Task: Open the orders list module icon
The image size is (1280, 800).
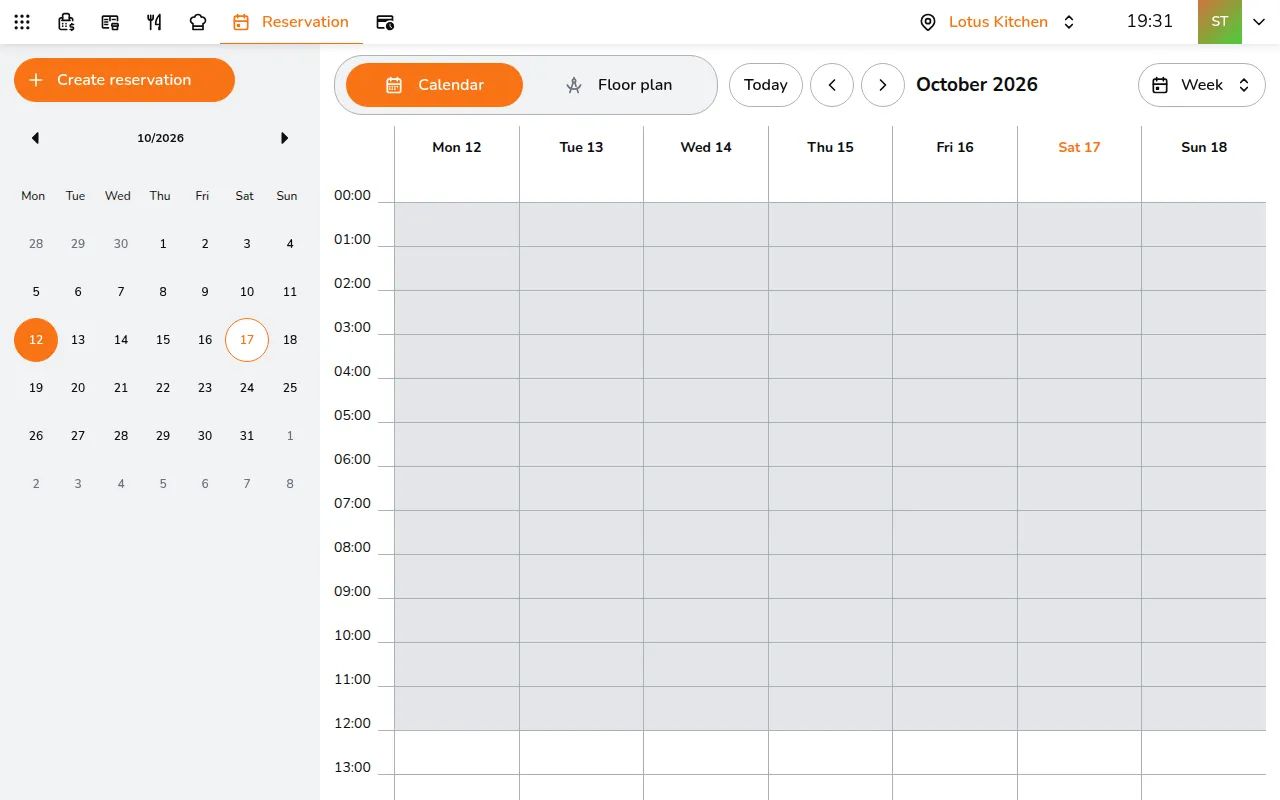Action: pos(110,22)
